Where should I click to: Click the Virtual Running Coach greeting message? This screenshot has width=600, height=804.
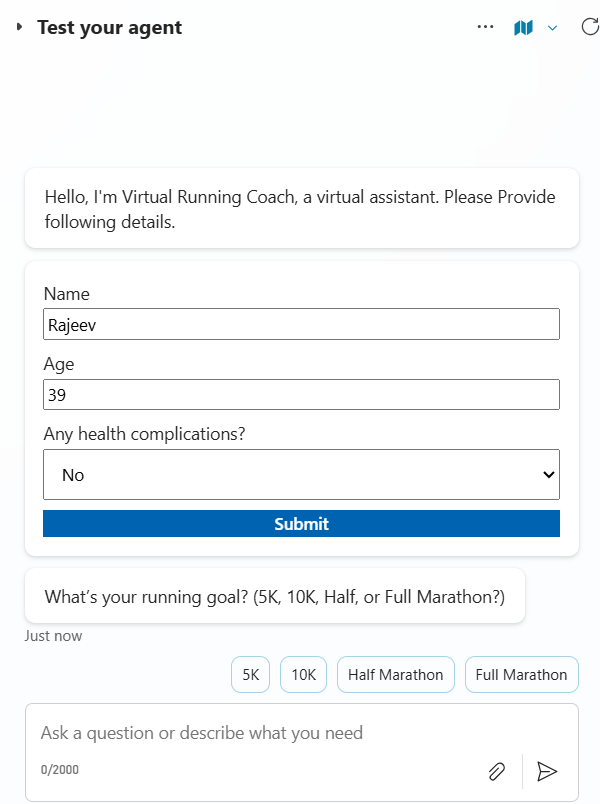coord(301,208)
